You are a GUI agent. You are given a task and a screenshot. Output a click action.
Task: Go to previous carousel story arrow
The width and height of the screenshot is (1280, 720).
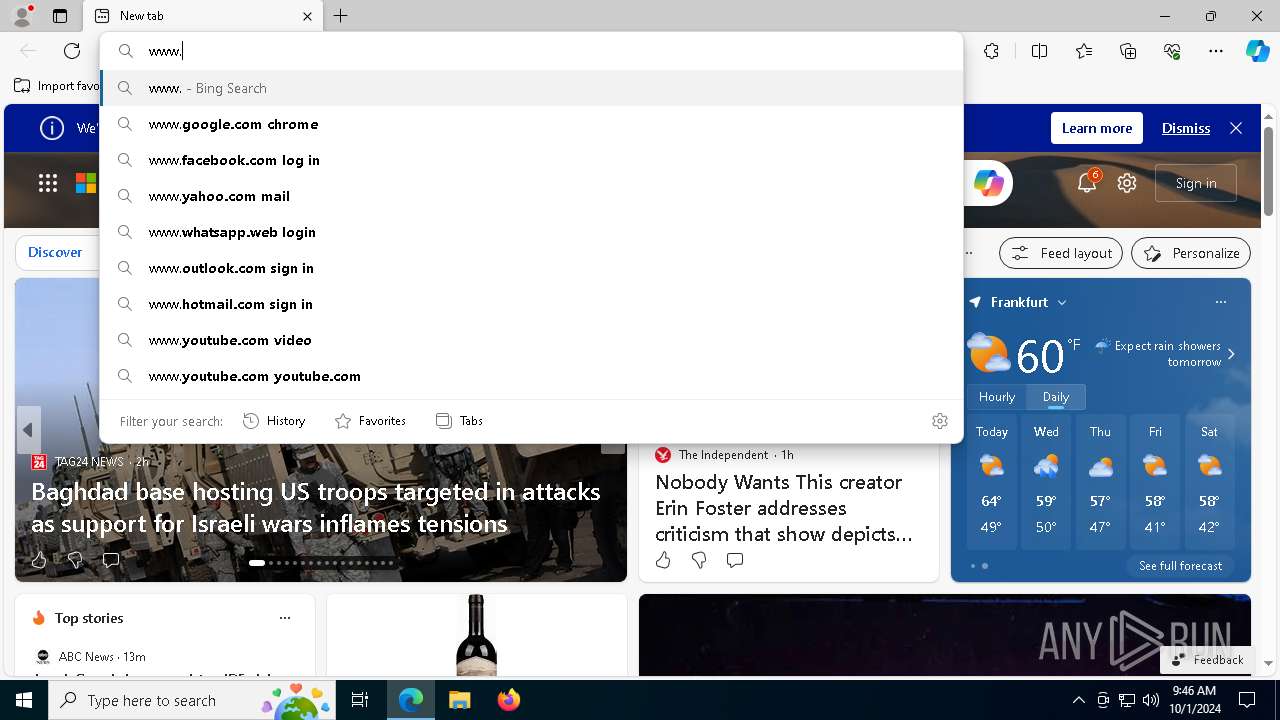pos(28,430)
